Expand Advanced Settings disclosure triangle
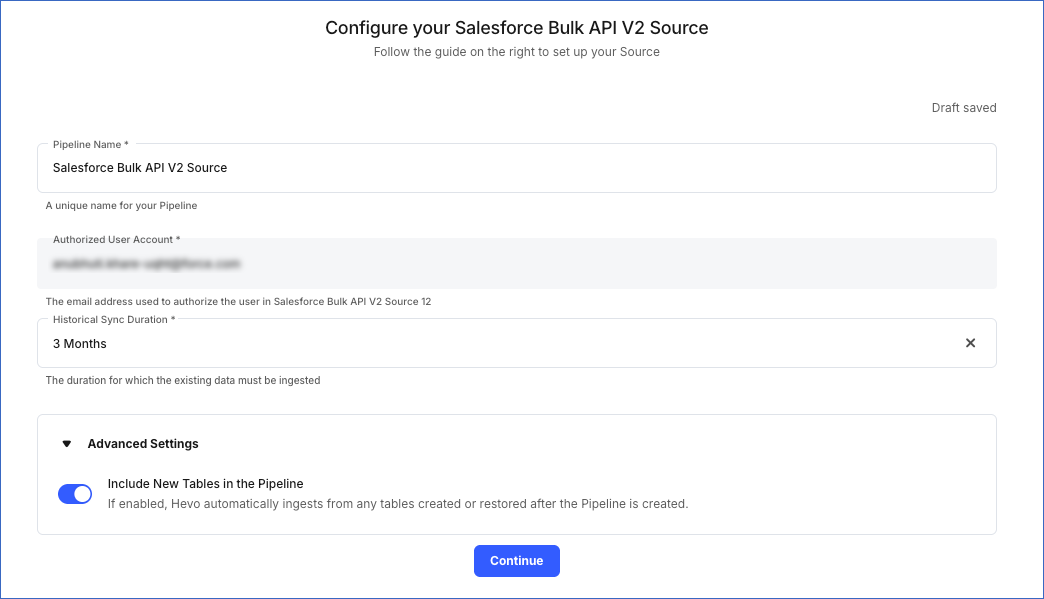Viewport: 1044px width, 599px height. click(x=65, y=443)
